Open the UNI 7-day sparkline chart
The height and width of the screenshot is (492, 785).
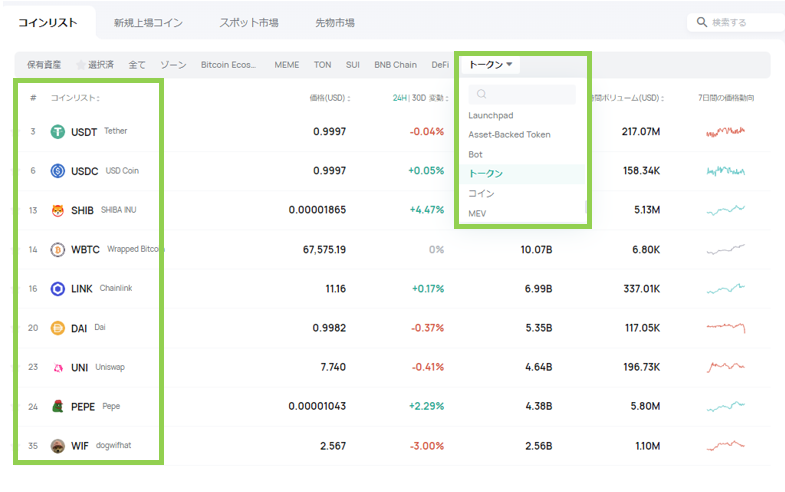(725, 367)
